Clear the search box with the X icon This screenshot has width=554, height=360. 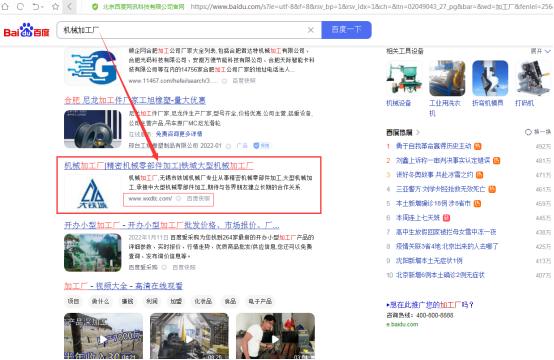(311, 30)
